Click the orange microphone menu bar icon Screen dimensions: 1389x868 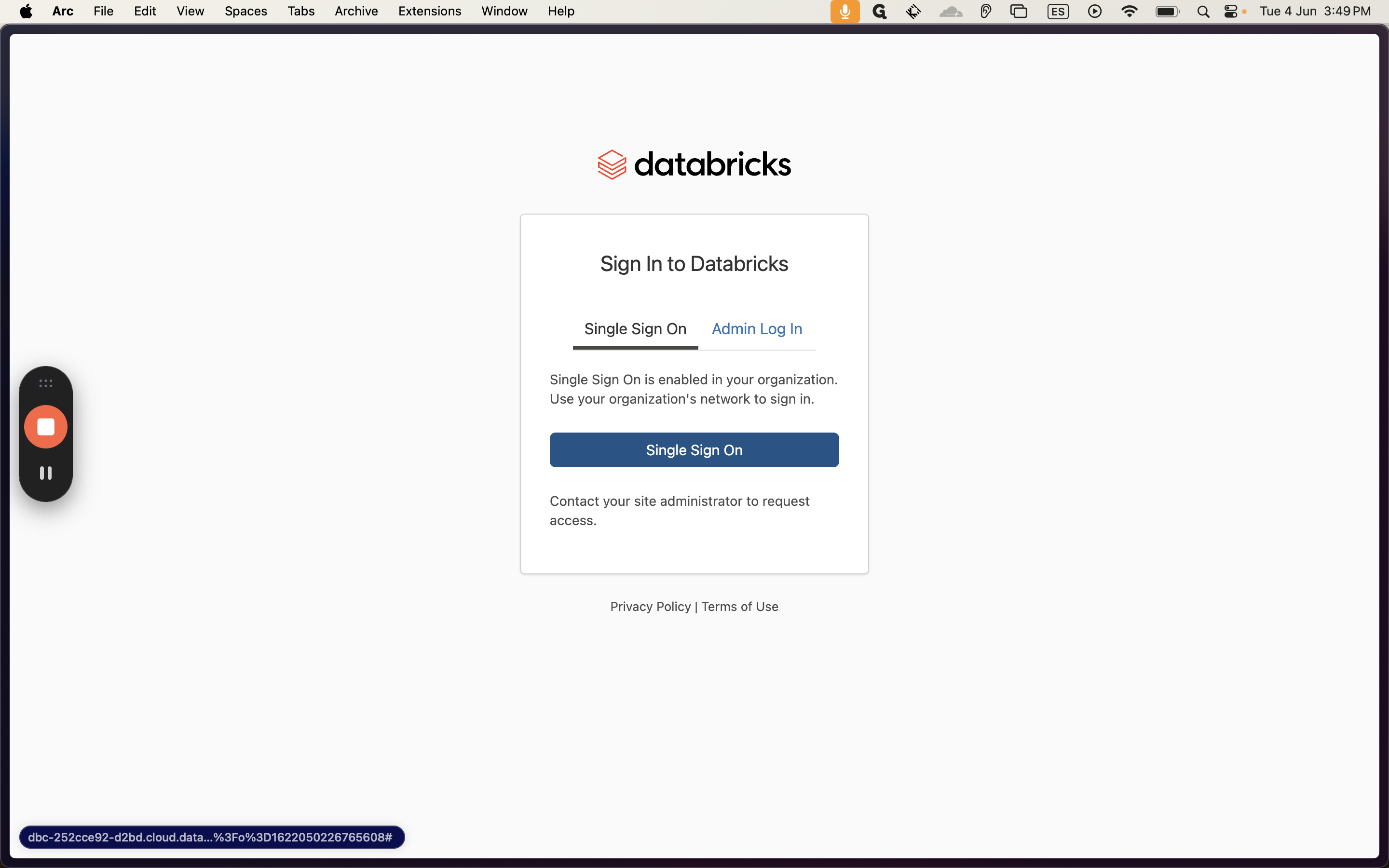coord(845,11)
